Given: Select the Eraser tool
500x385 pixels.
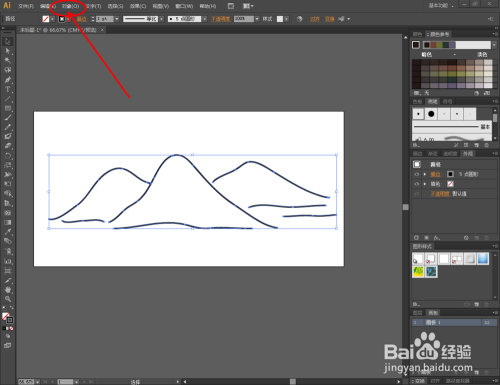Looking at the screenshot, I should (x=8, y=146).
